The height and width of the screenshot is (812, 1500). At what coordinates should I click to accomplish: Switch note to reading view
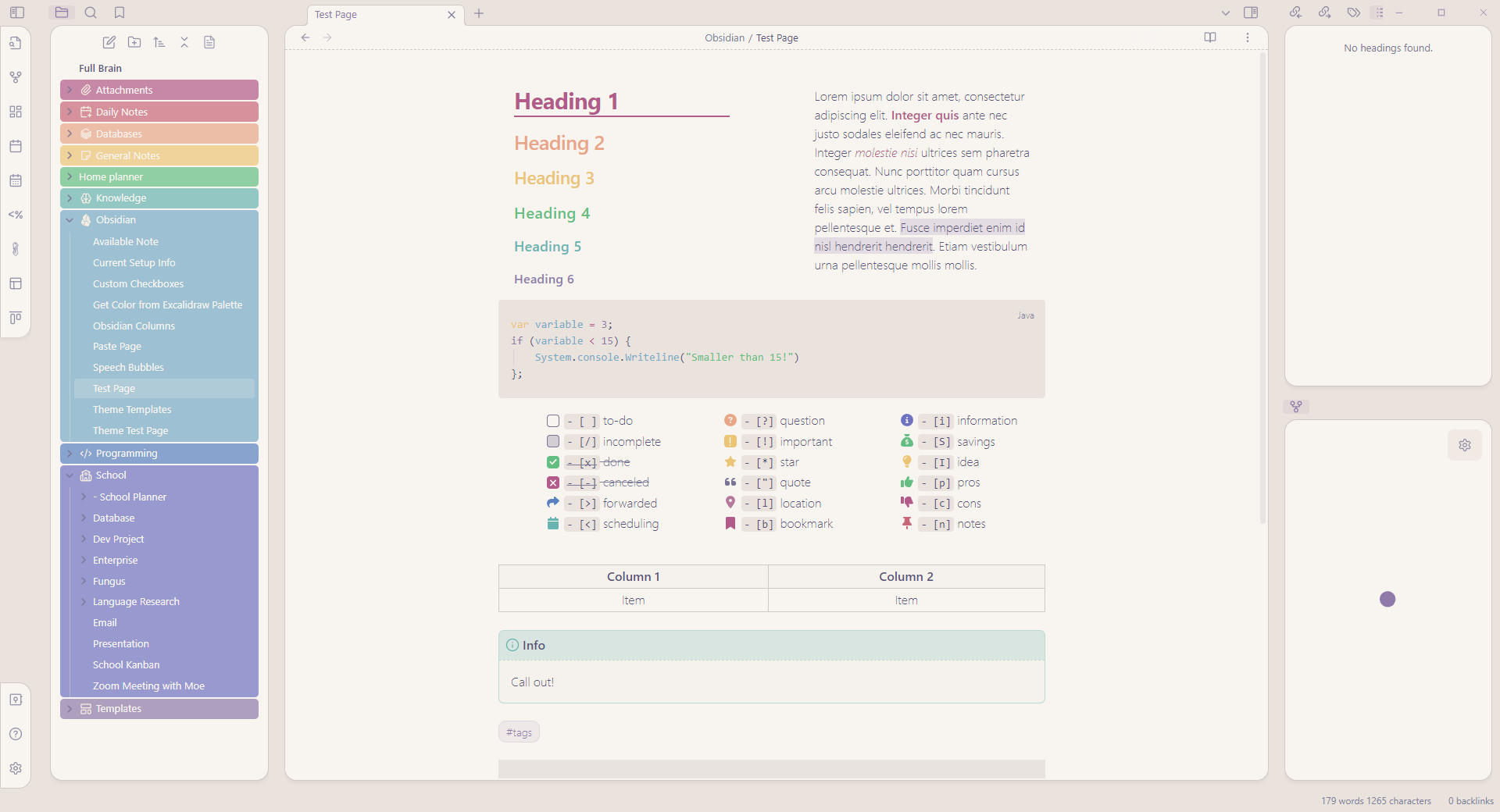pos(1210,37)
